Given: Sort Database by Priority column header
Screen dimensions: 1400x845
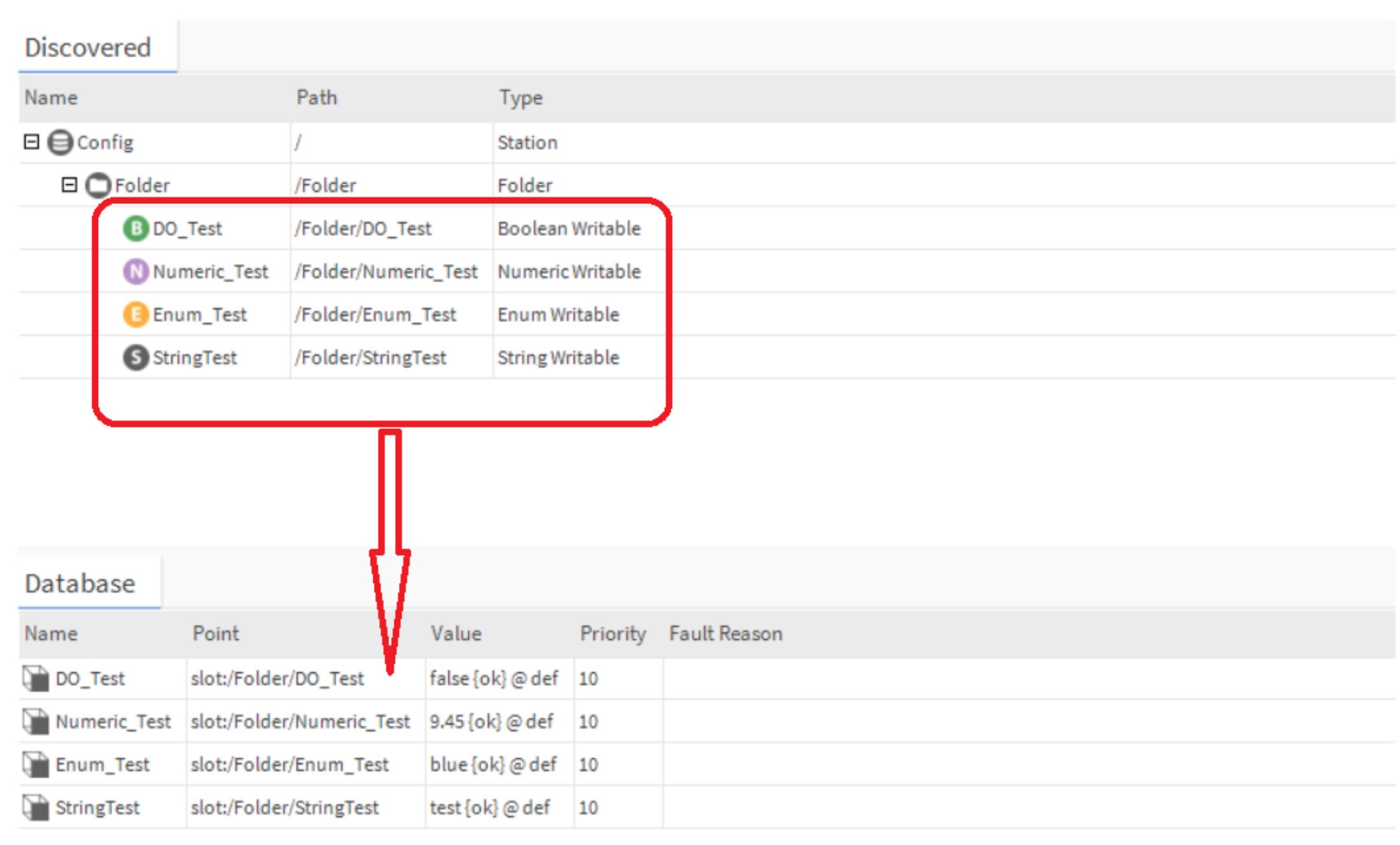Looking at the screenshot, I should [612, 633].
